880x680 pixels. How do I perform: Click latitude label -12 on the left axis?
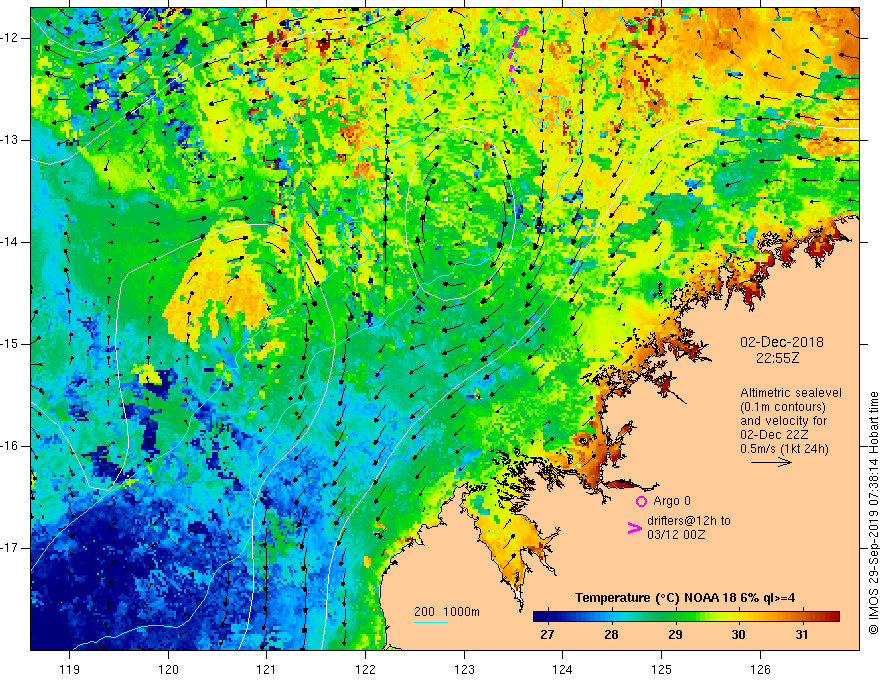(x=10, y=38)
